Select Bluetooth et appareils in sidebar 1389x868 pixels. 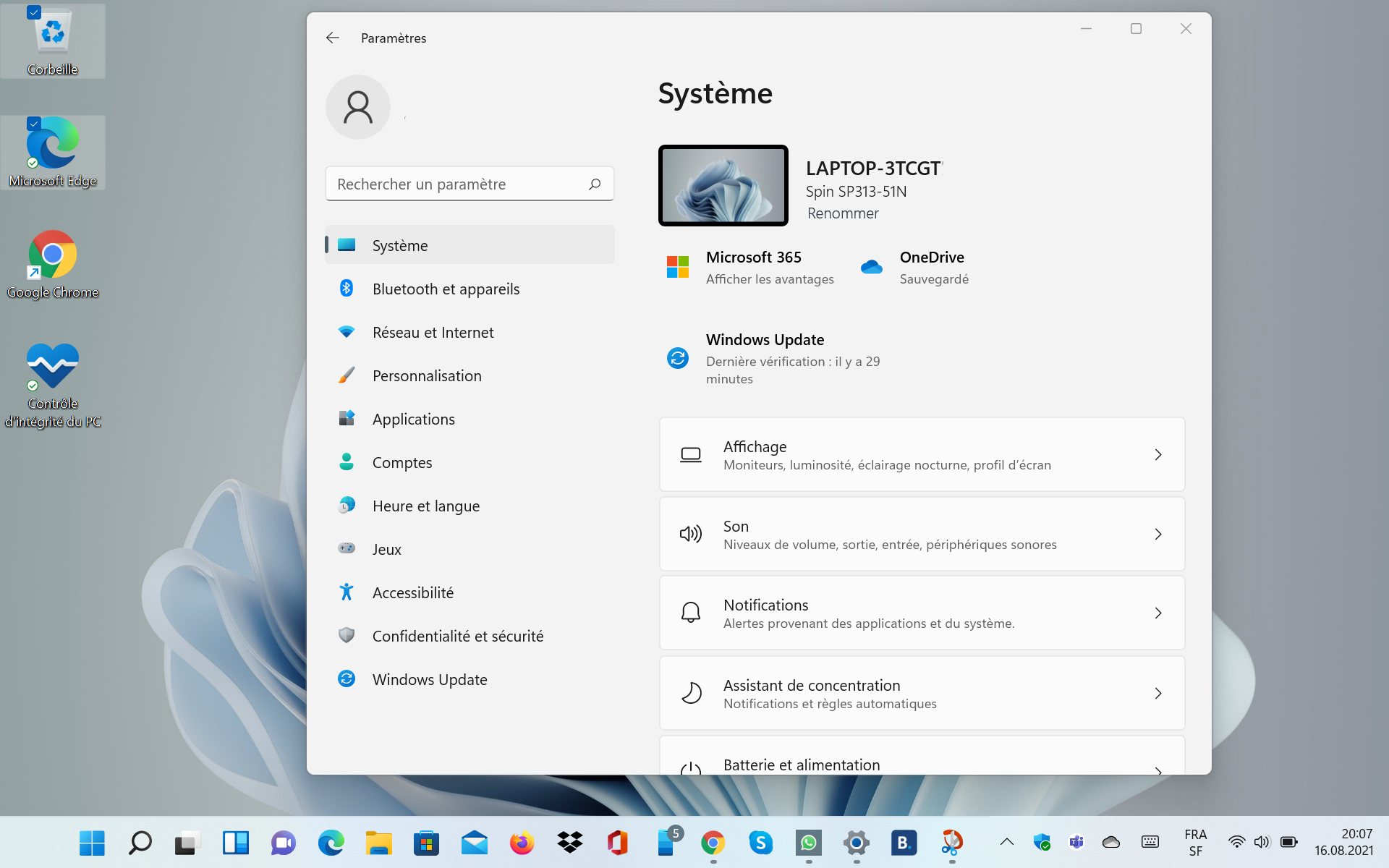click(x=446, y=289)
